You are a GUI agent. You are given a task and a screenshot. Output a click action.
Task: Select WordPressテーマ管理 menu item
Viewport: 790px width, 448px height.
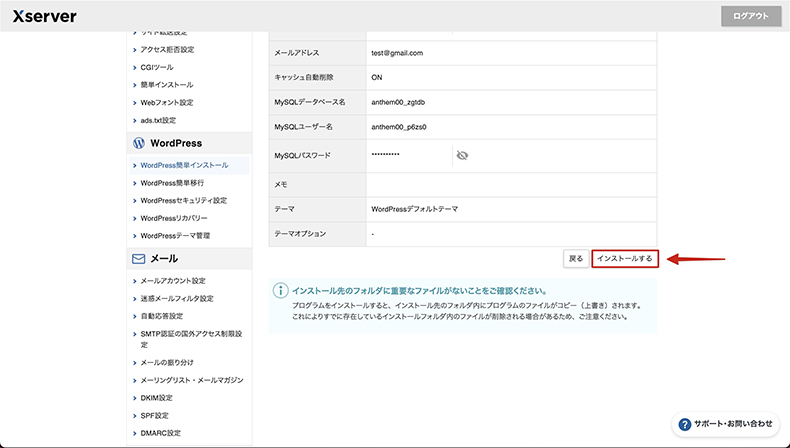(x=175, y=236)
